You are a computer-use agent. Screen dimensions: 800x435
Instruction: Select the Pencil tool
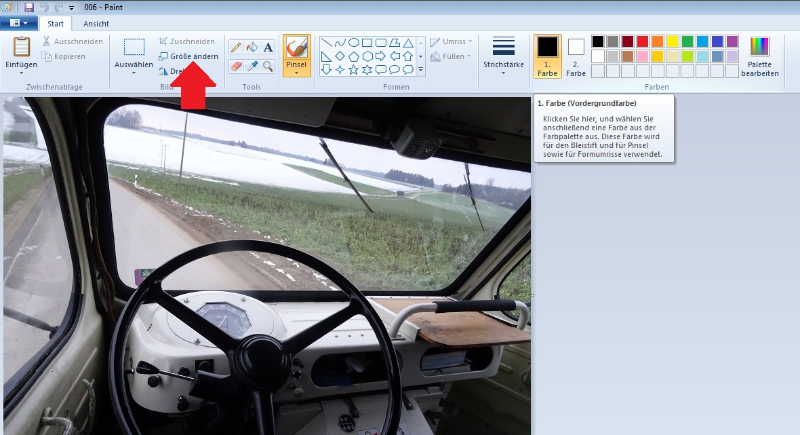236,47
